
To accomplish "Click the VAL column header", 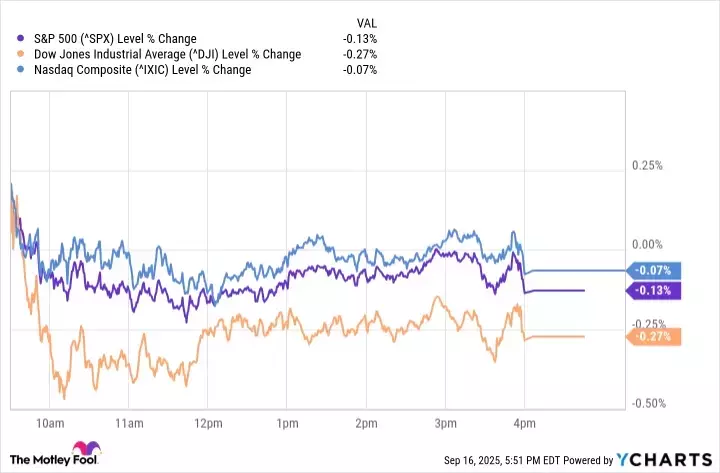I will tap(368, 22).
